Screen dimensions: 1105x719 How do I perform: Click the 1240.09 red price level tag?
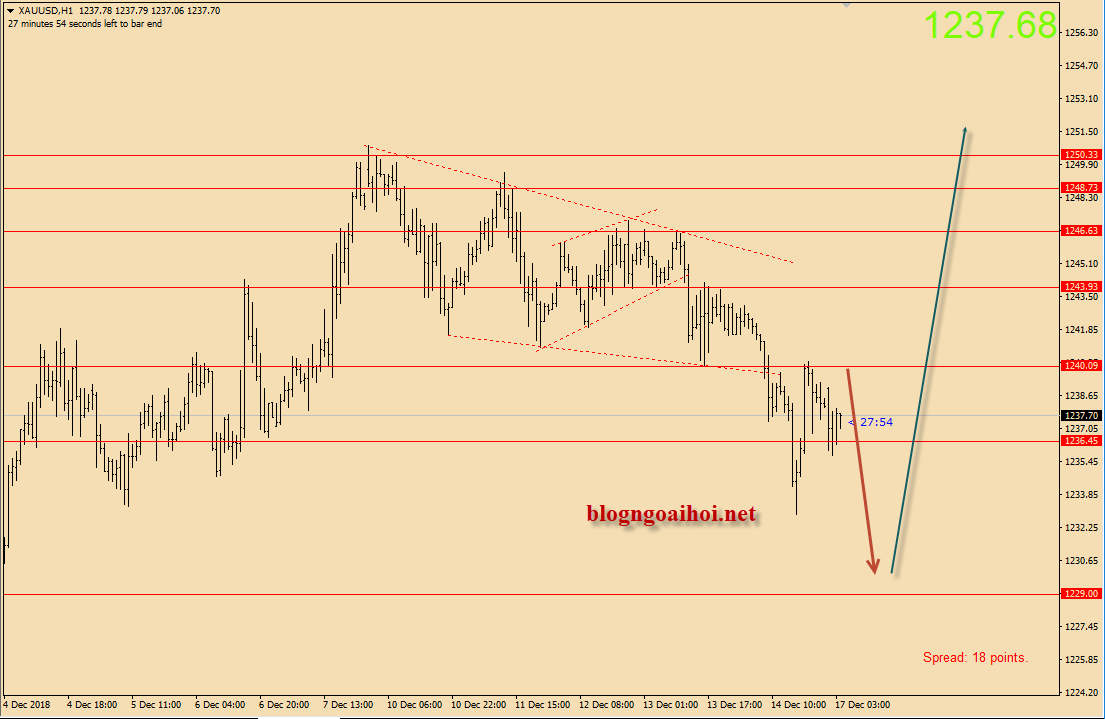[x=1081, y=366]
